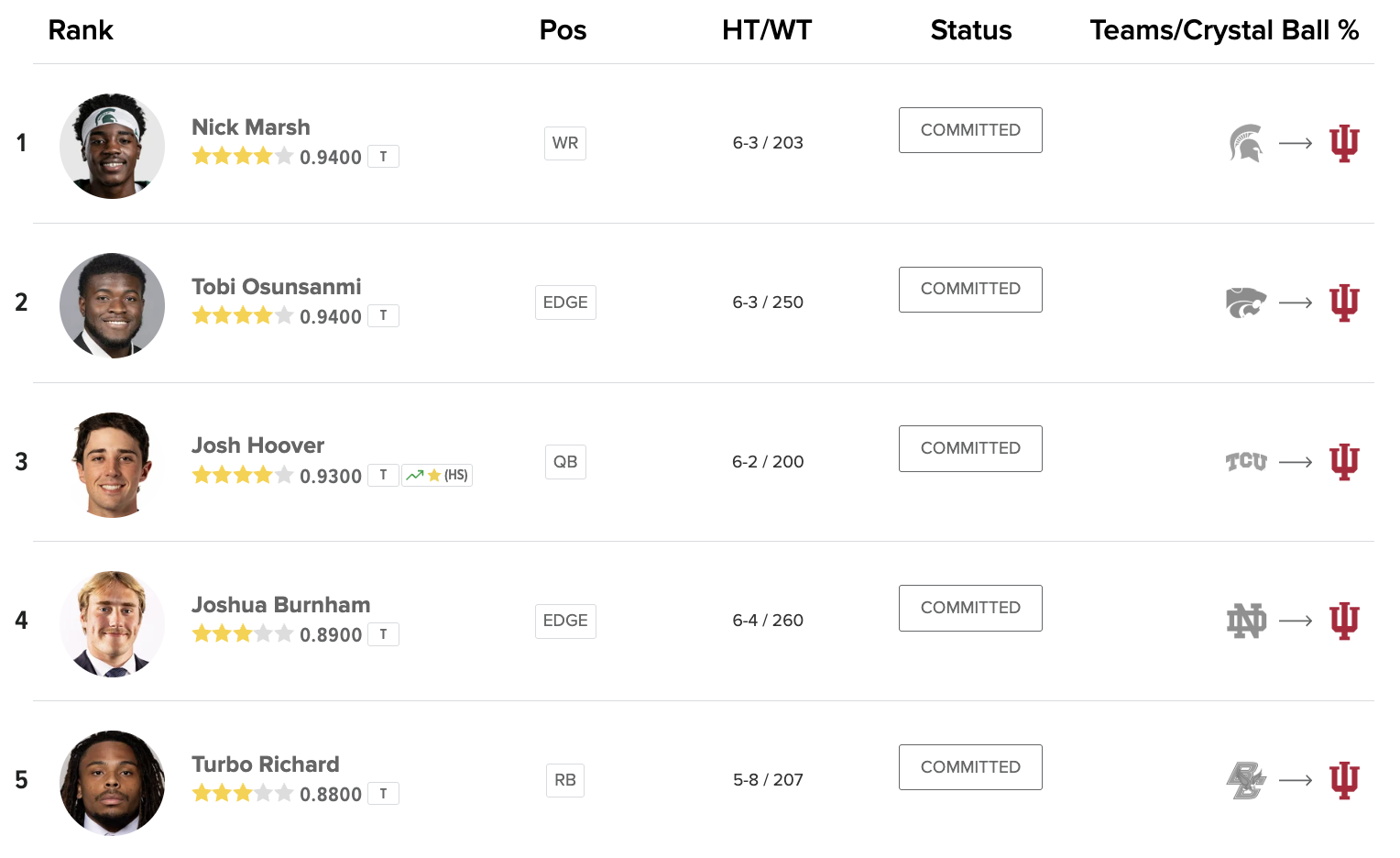Screen dimensions: 1400x858
Task: Click the Notre Dame logo
Action: click(1246, 621)
